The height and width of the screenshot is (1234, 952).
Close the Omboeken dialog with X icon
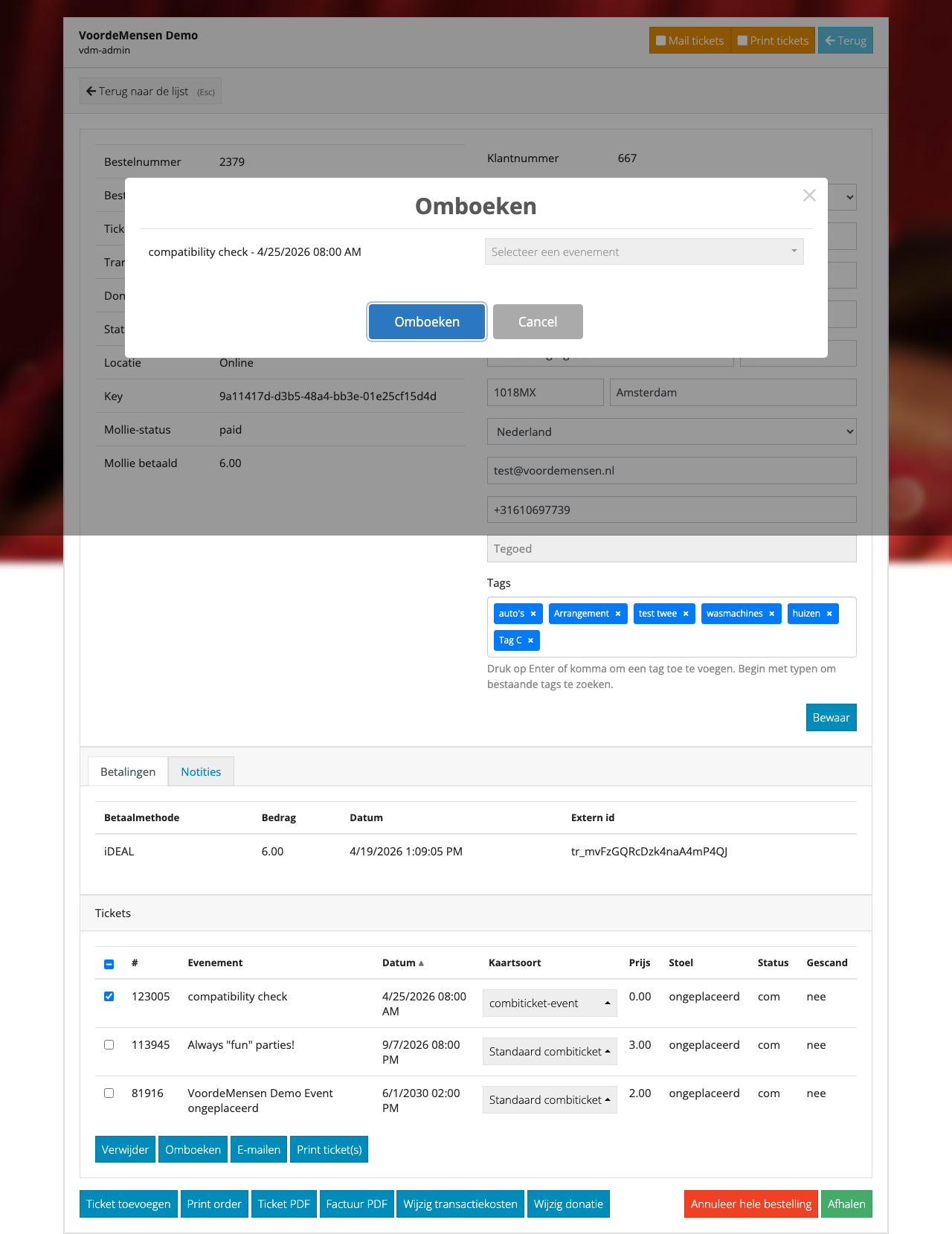[809, 196]
